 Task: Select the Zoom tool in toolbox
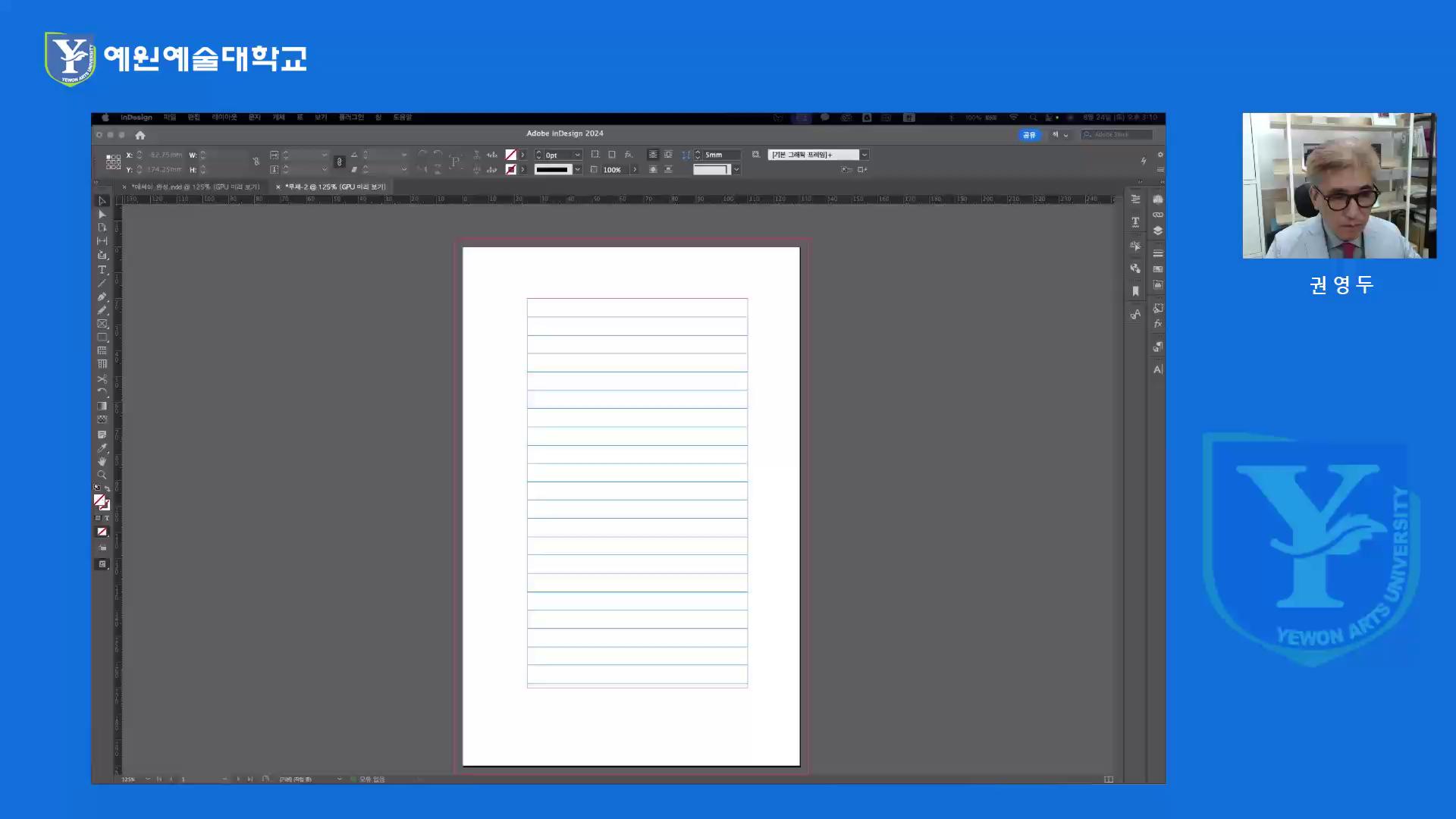coord(102,475)
